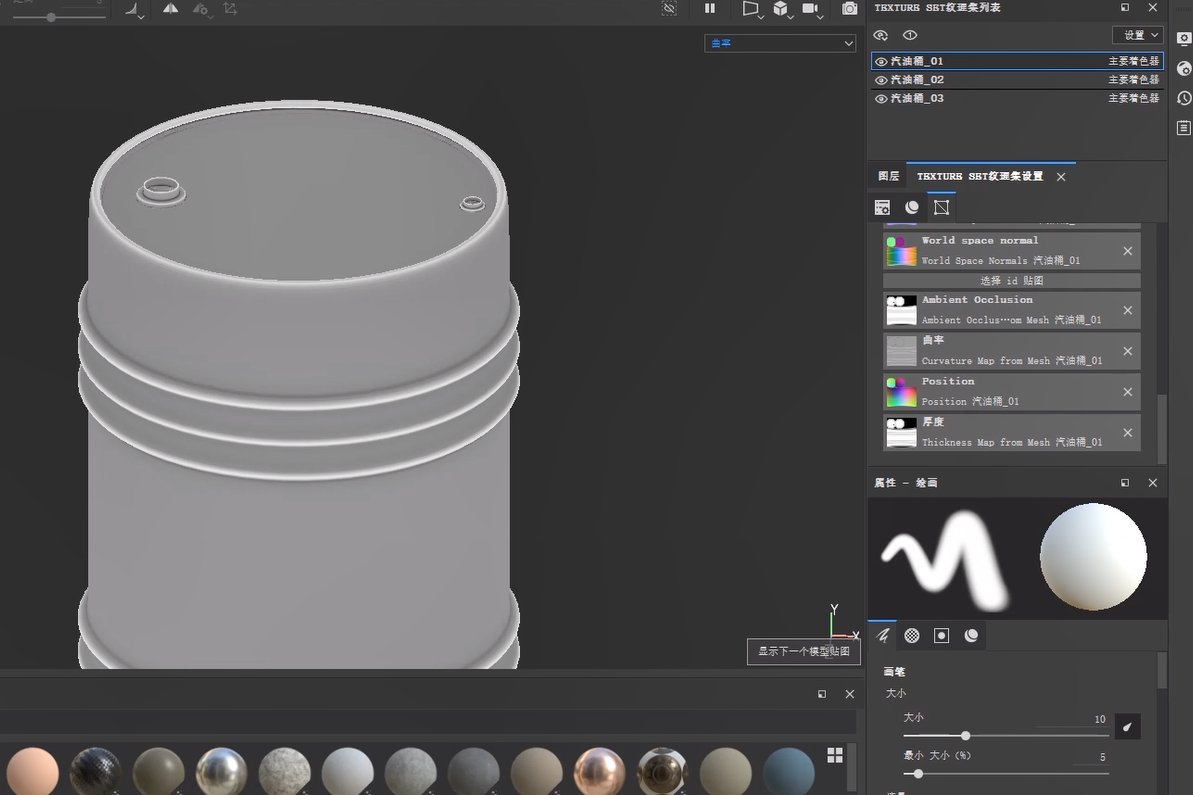Remove the Ambient Occlusion mesh map
The width and height of the screenshot is (1193, 795).
(x=1127, y=310)
